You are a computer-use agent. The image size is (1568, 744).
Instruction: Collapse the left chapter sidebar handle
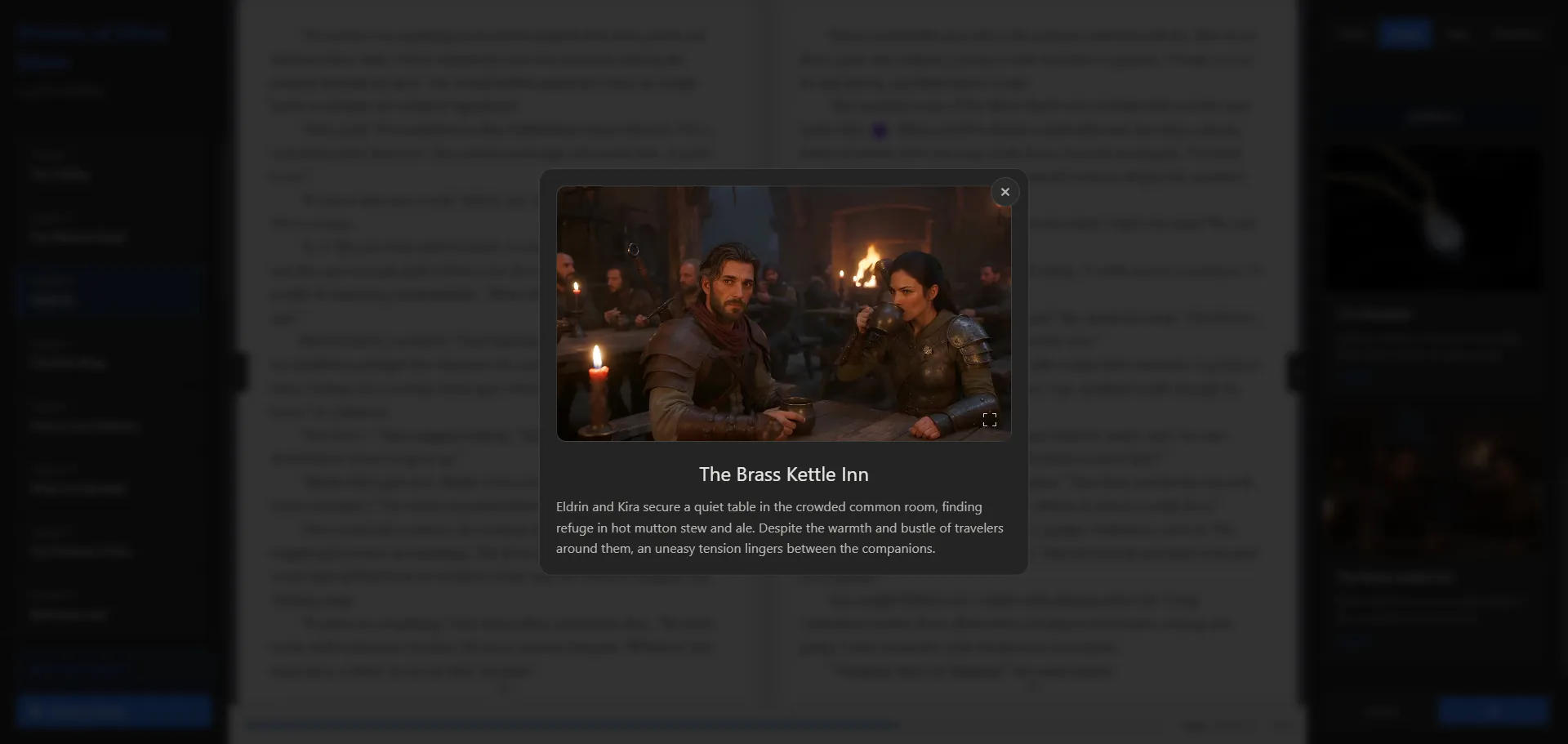[239, 372]
